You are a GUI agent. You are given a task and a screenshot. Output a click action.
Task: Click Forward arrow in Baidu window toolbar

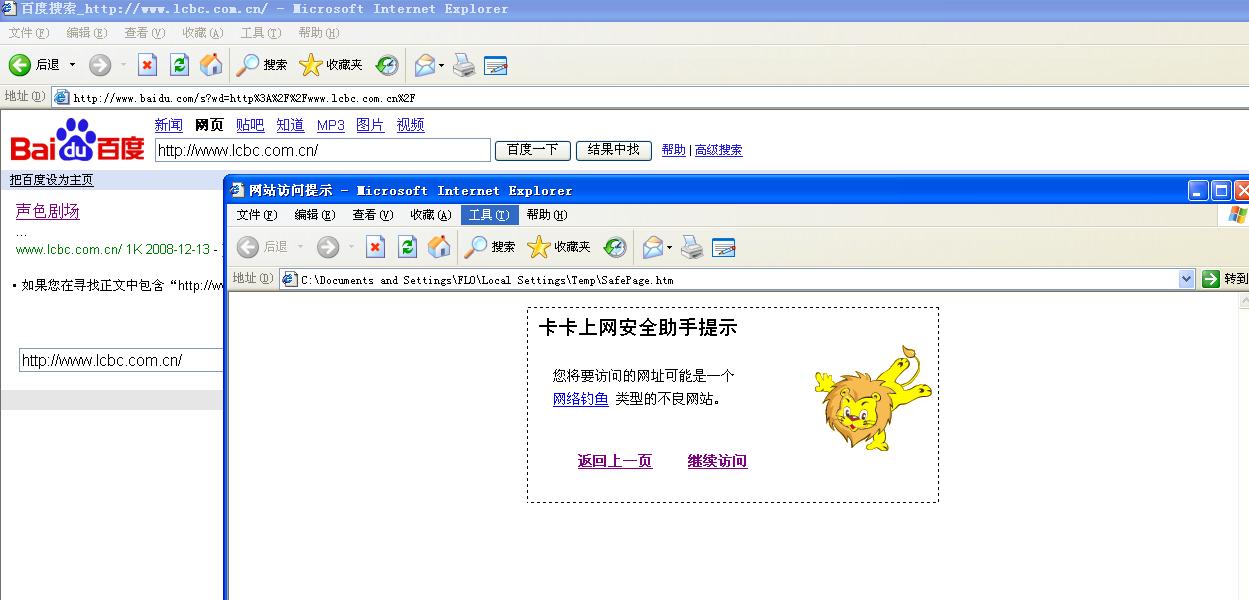pos(99,65)
